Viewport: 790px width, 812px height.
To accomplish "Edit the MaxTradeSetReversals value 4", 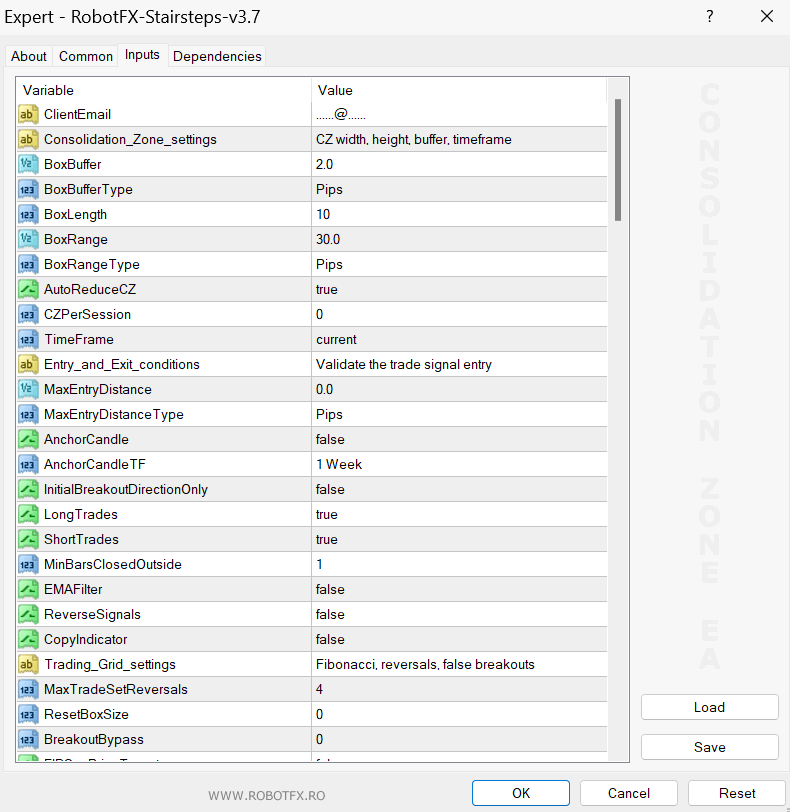I will (x=459, y=689).
